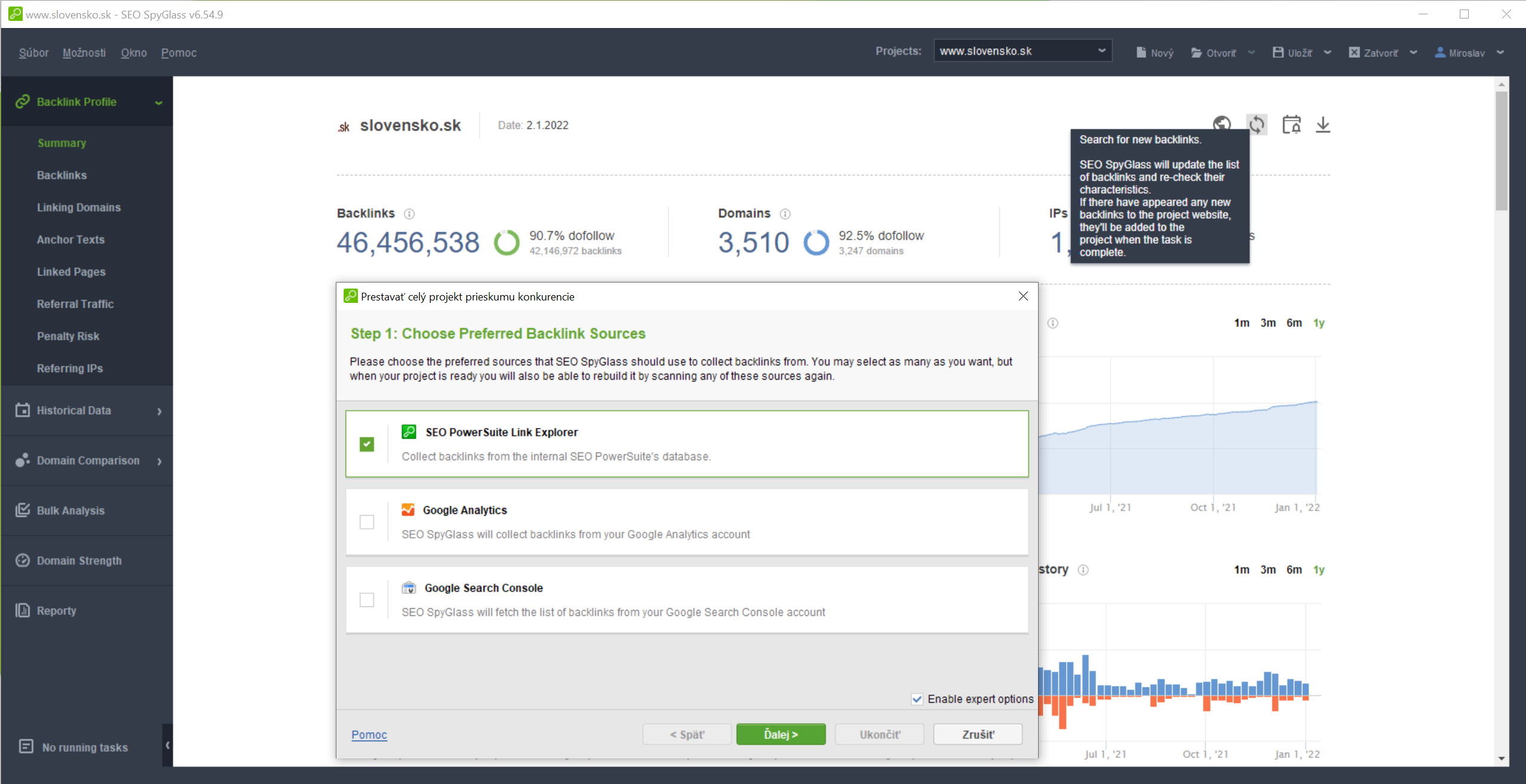The height and width of the screenshot is (784, 1526).
Task: Click the vertical scrollbar thumb
Action: click(1502, 151)
